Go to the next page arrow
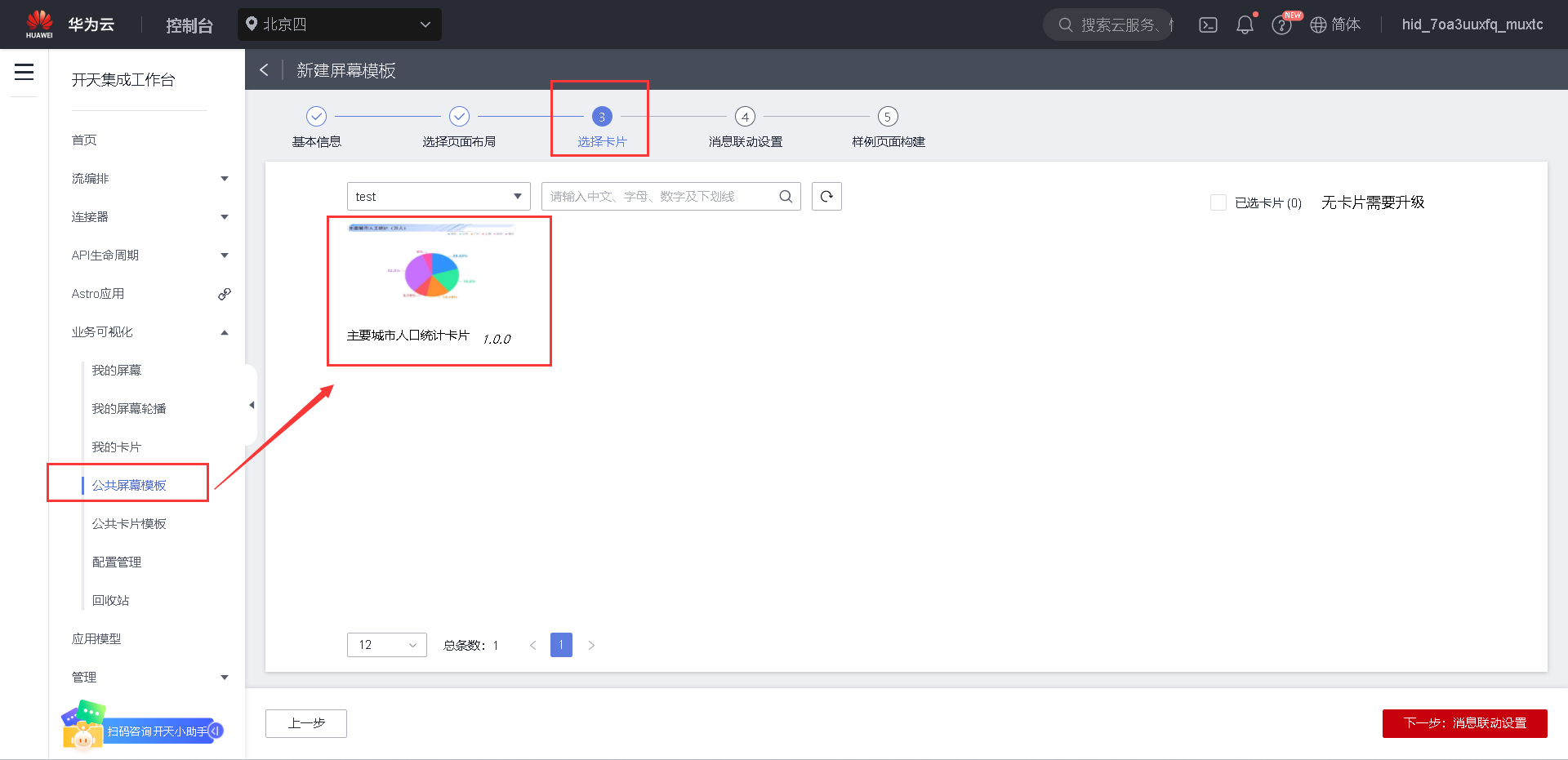The height and width of the screenshot is (760, 1568). [x=591, y=645]
